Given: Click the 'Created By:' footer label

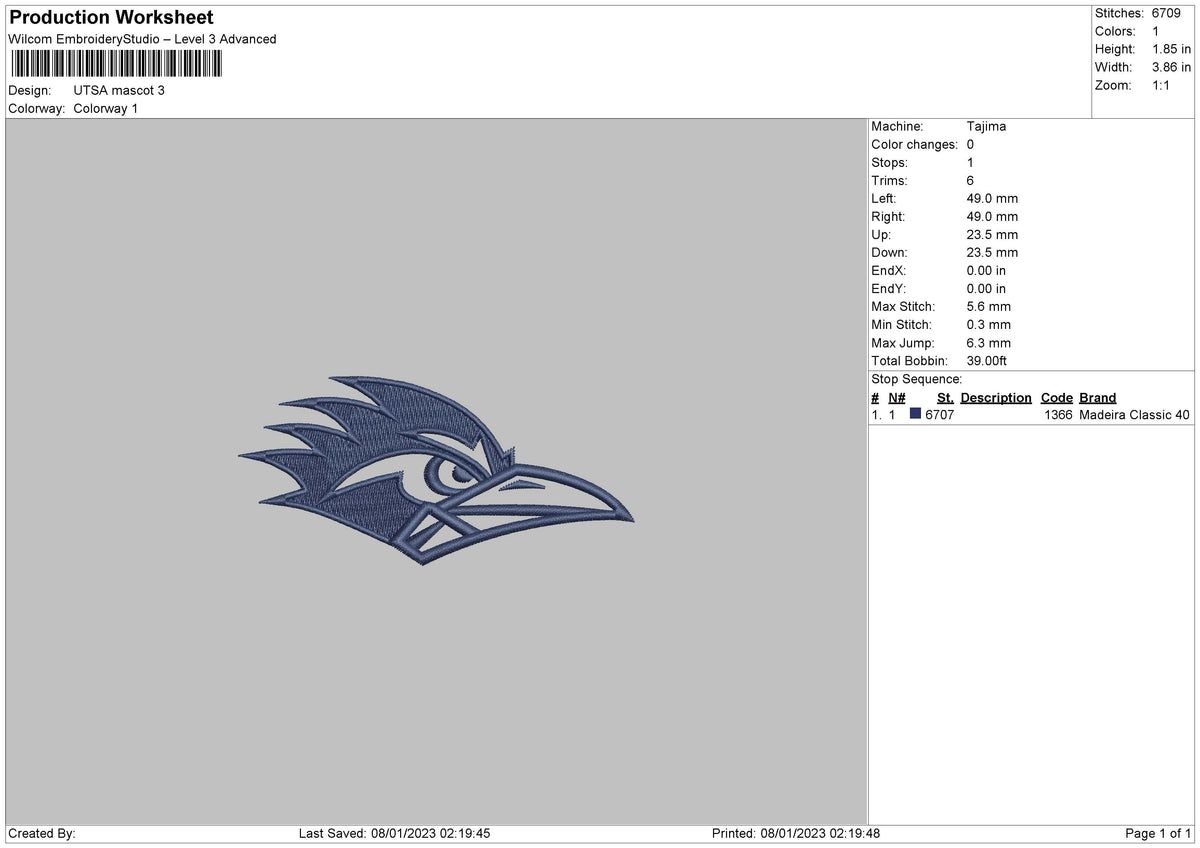Looking at the screenshot, I should click(42, 833).
